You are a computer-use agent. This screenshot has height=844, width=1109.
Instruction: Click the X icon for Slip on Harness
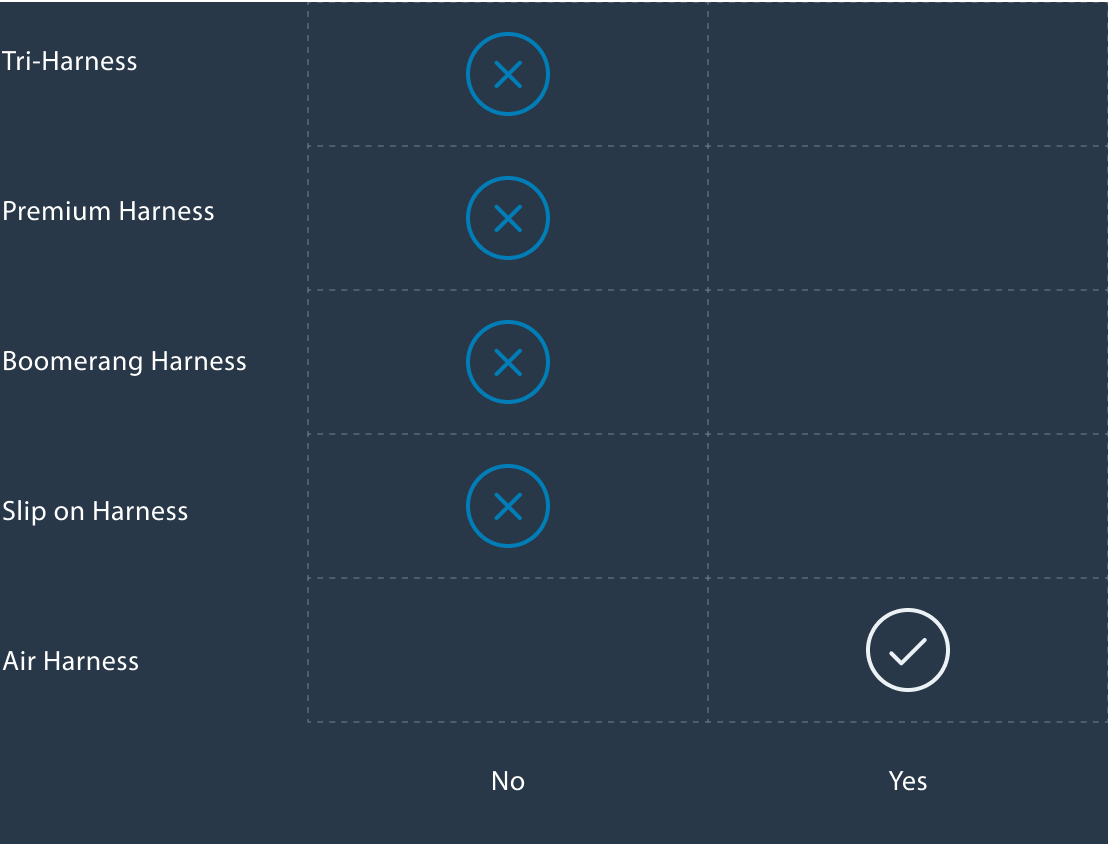point(508,506)
